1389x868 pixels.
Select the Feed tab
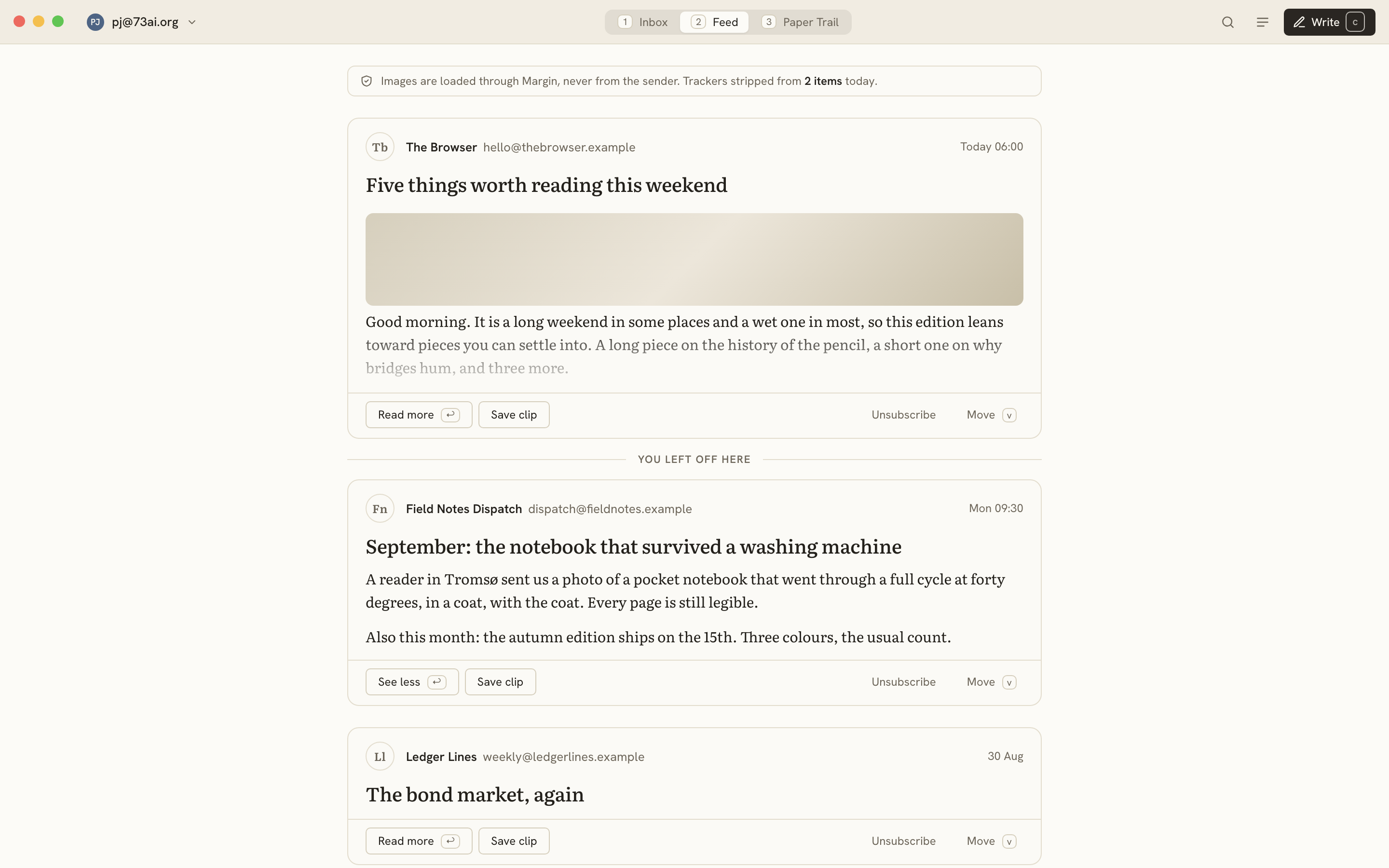pos(714,22)
